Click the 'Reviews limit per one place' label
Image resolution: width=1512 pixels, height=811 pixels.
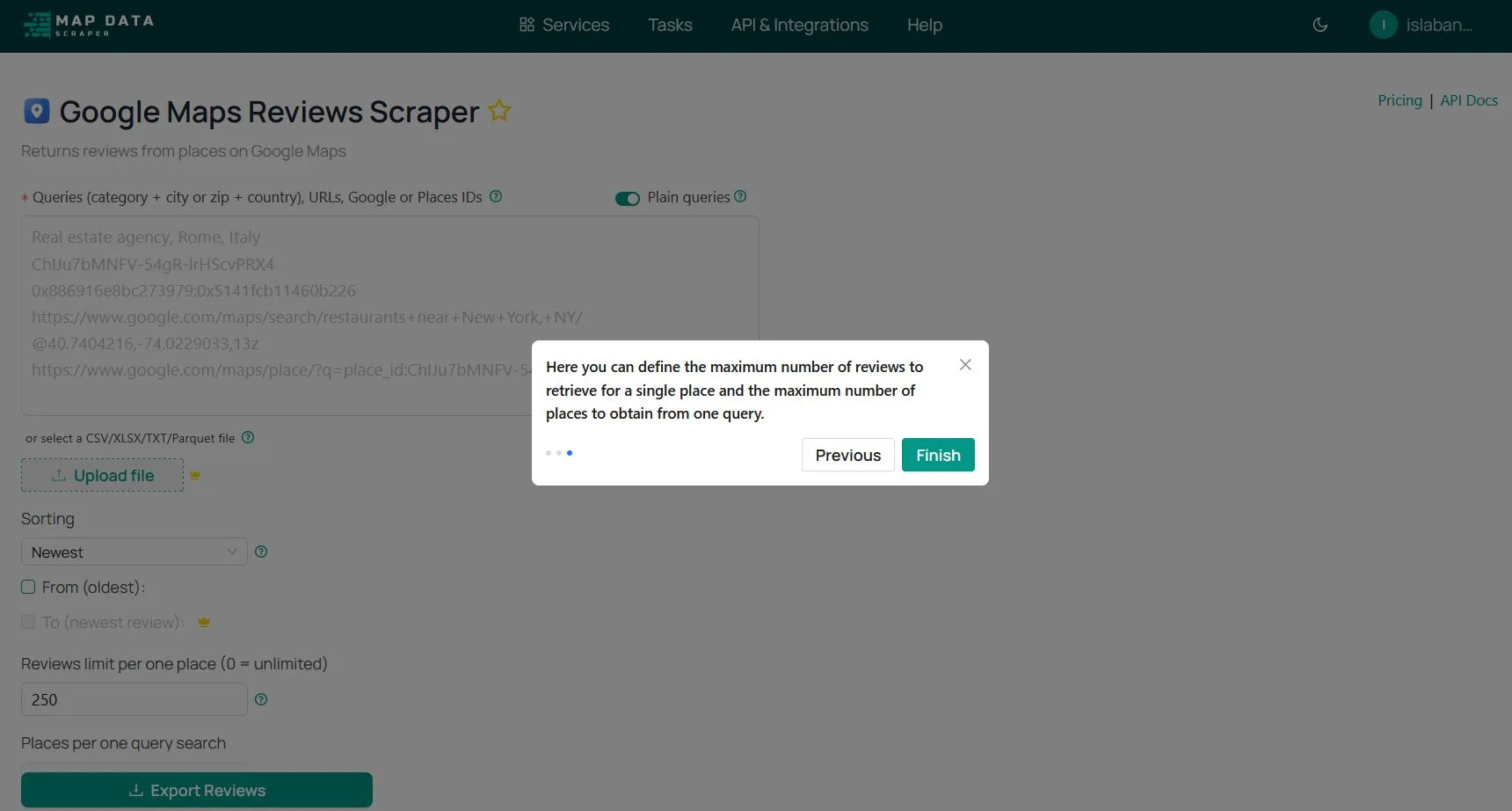tap(174, 664)
